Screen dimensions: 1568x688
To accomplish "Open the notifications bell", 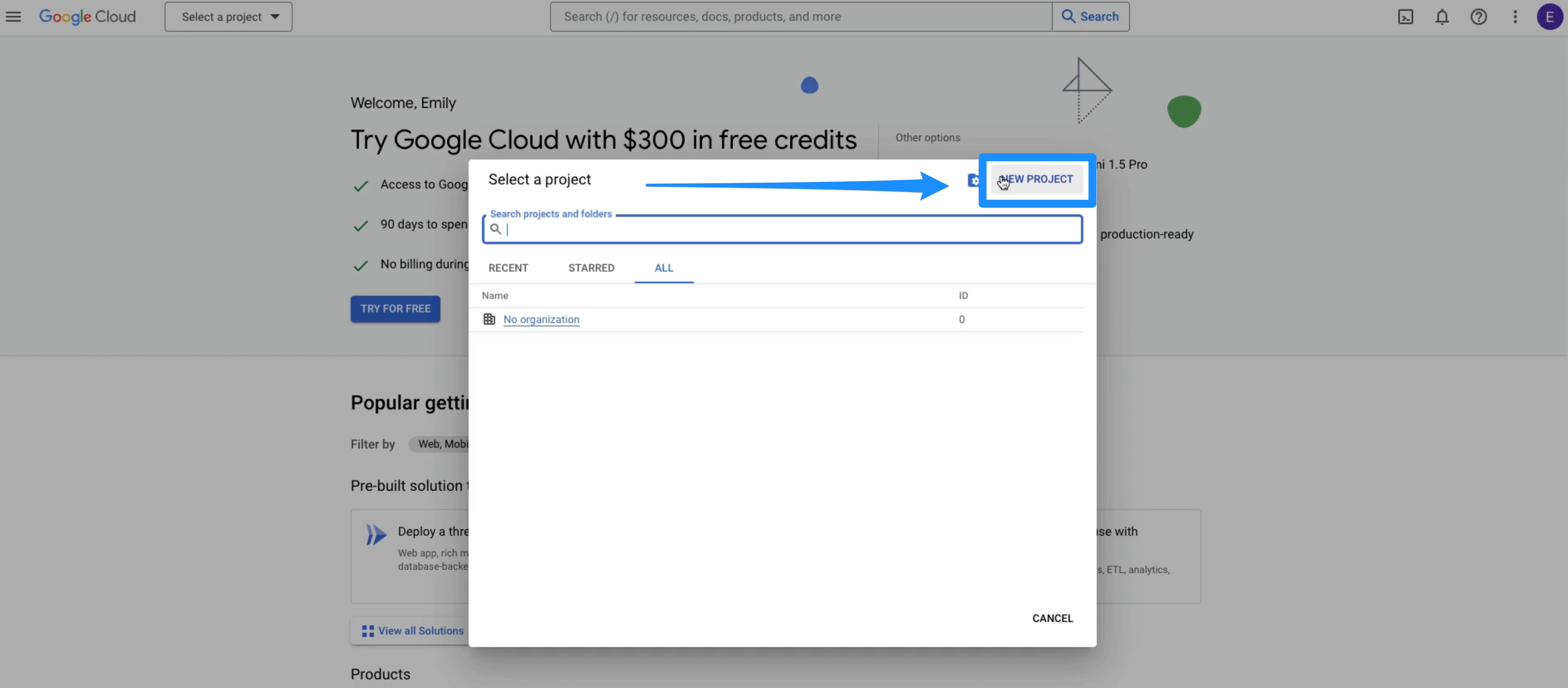I will click(1442, 16).
